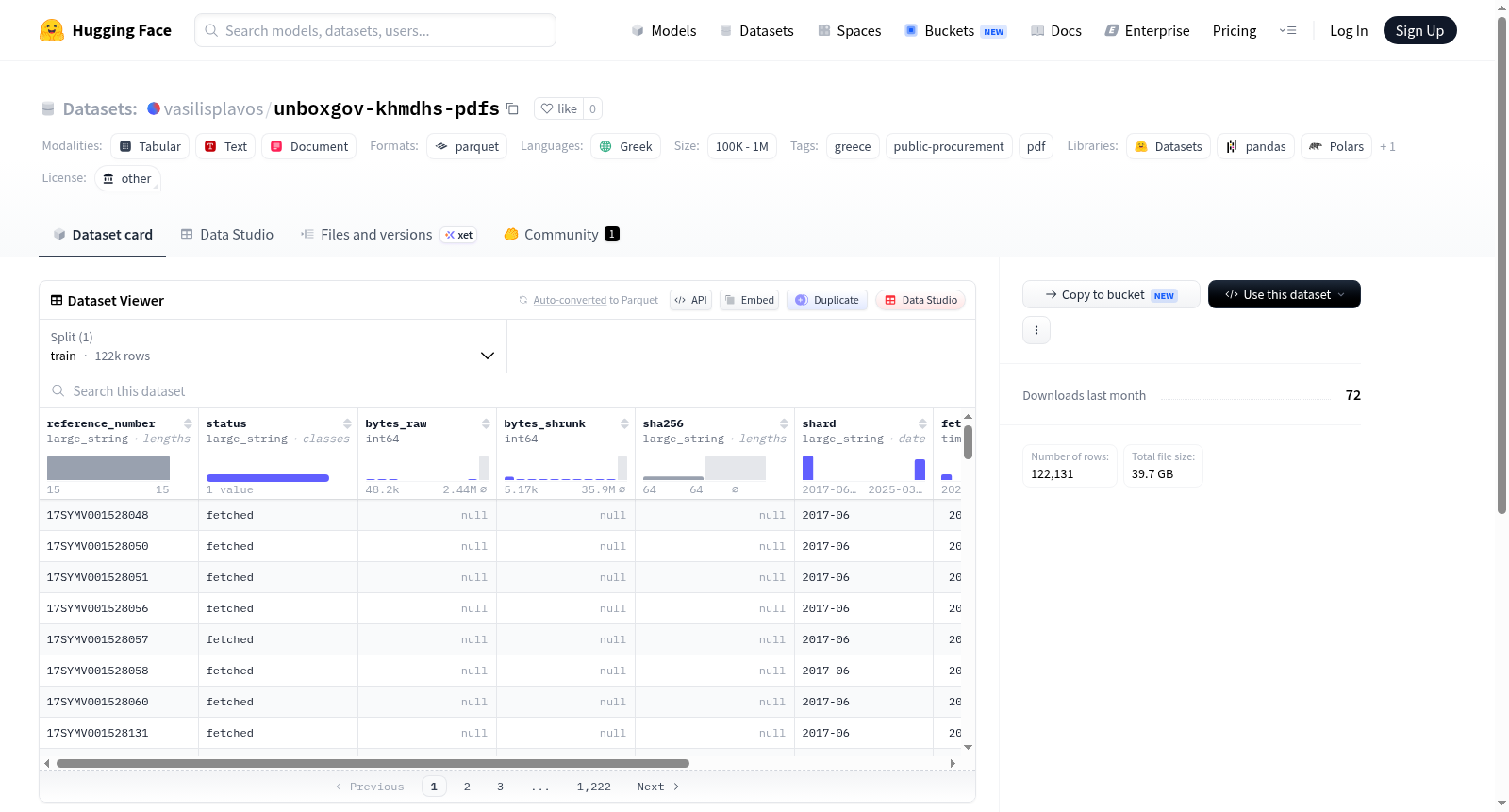This screenshot has height=812, width=1509.
Task: Click Next page in pagination
Action: (x=658, y=787)
